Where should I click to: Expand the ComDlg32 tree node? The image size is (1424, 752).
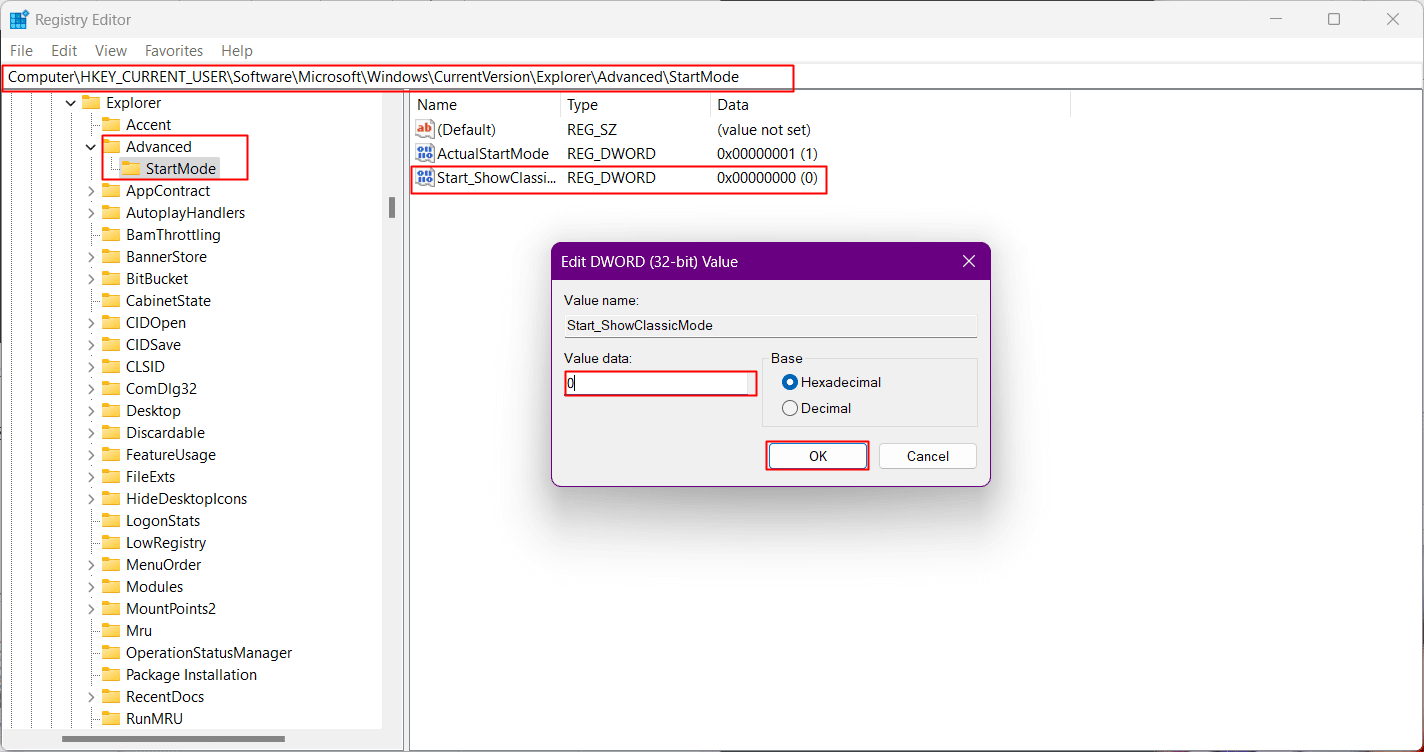[91, 389]
